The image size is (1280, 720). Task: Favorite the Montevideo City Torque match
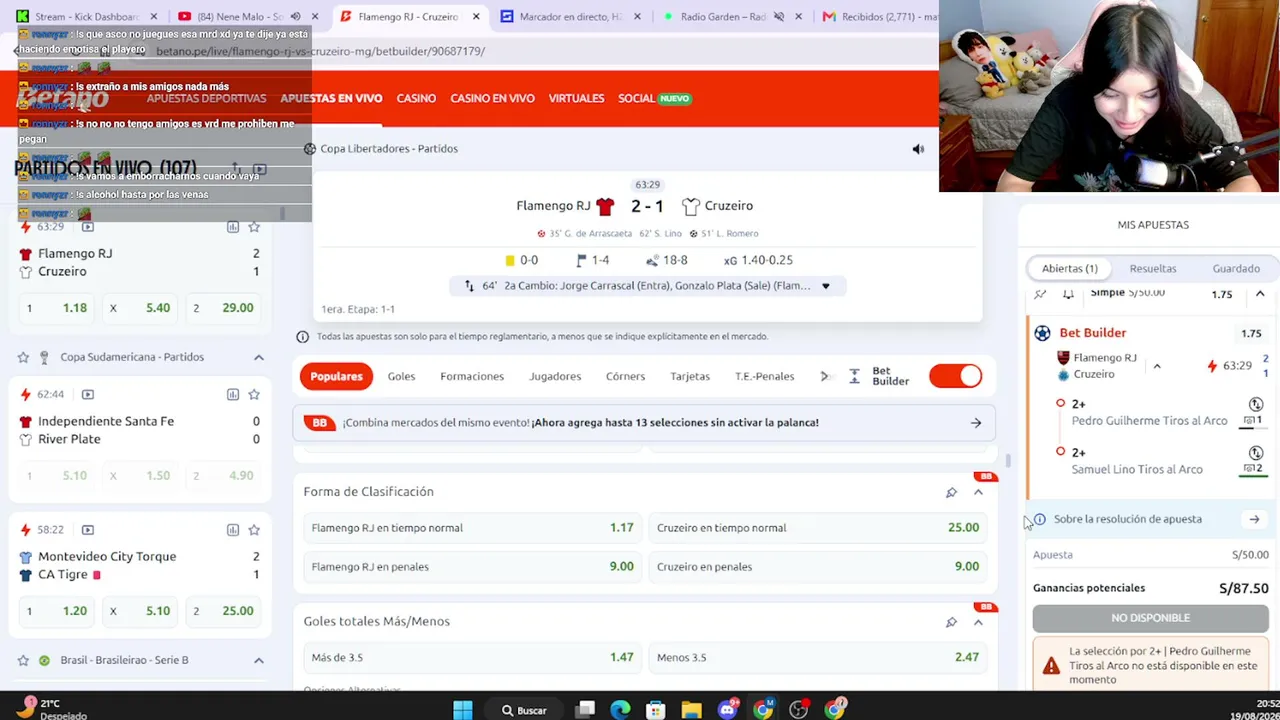(x=254, y=529)
